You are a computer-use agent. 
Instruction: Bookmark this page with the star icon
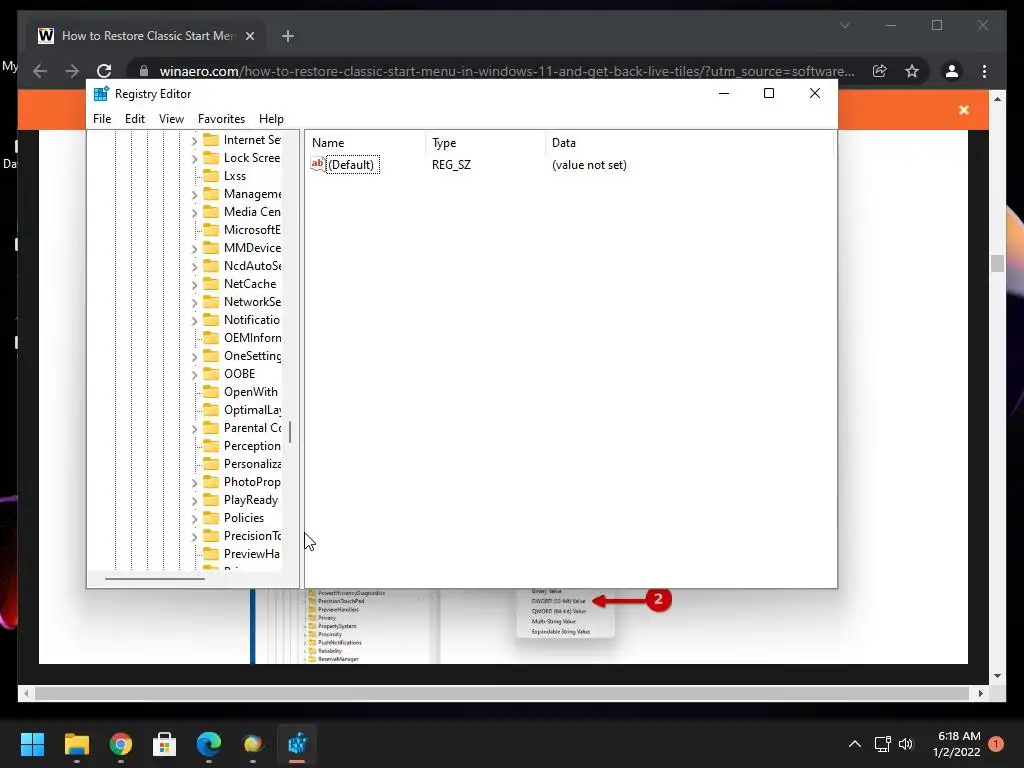(x=912, y=71)
